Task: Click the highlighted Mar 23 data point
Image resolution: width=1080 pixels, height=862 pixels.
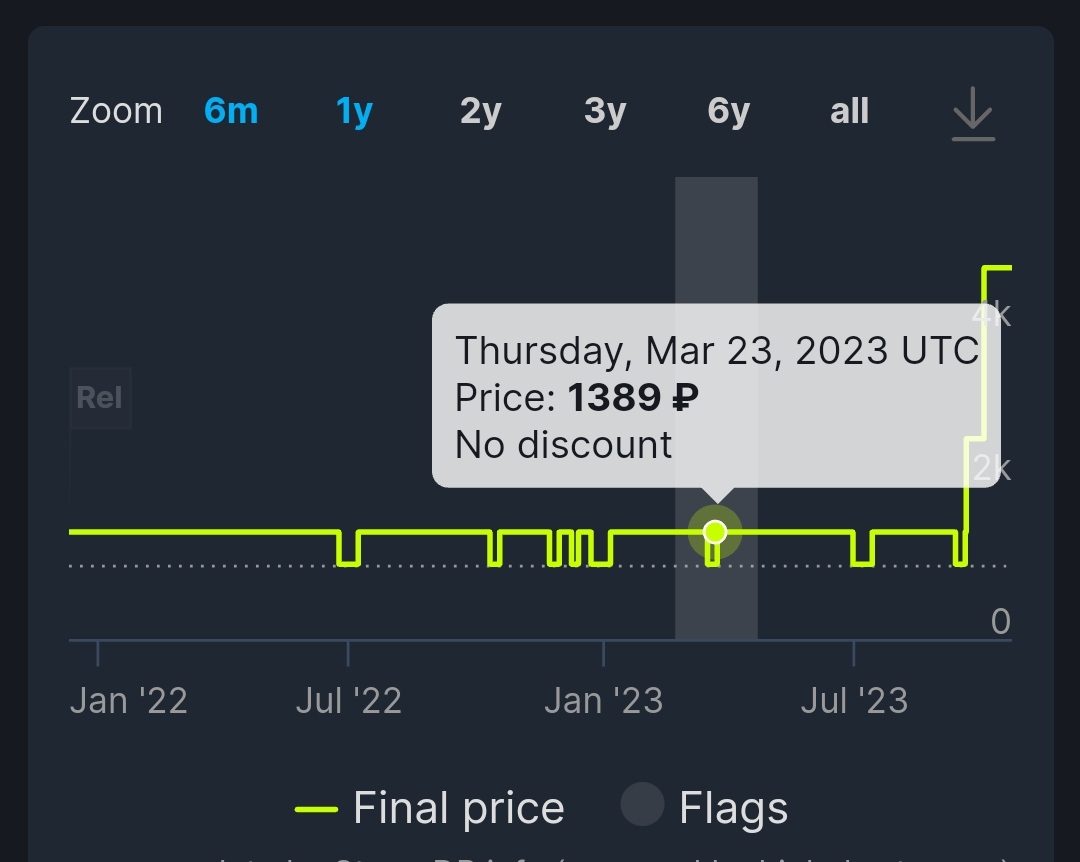Action: click(x=715, y=532)
